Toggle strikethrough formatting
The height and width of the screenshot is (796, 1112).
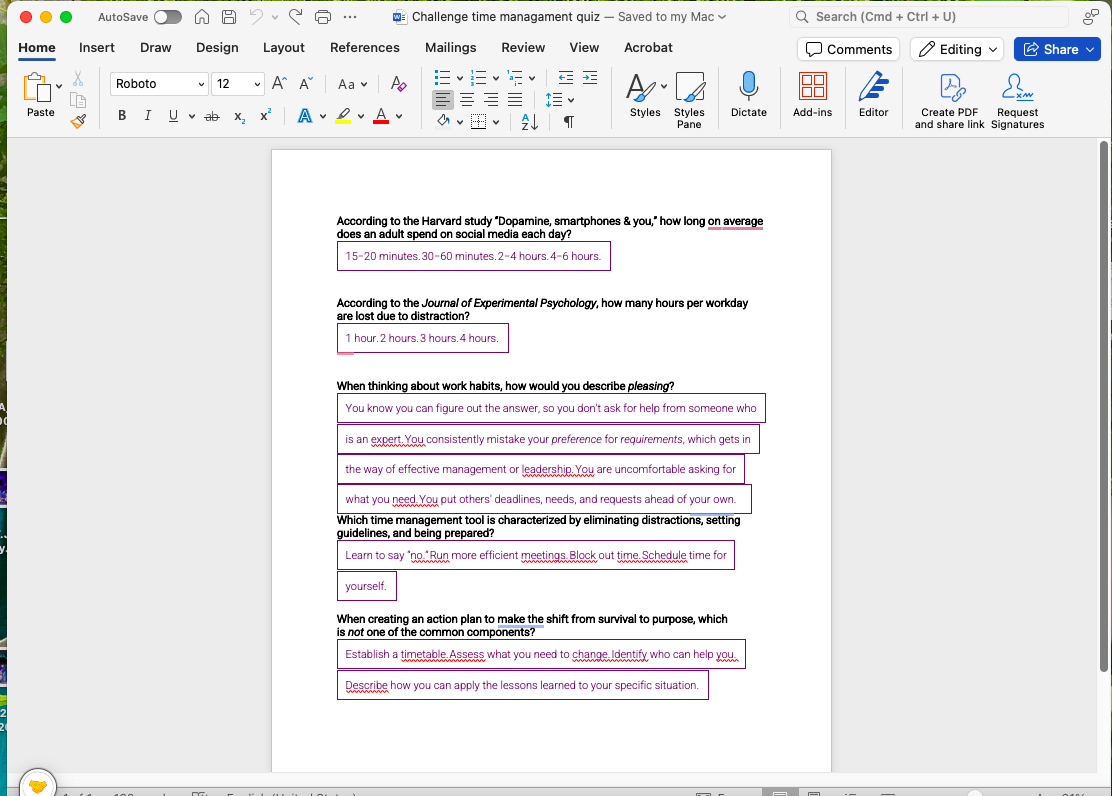[212, 116]
